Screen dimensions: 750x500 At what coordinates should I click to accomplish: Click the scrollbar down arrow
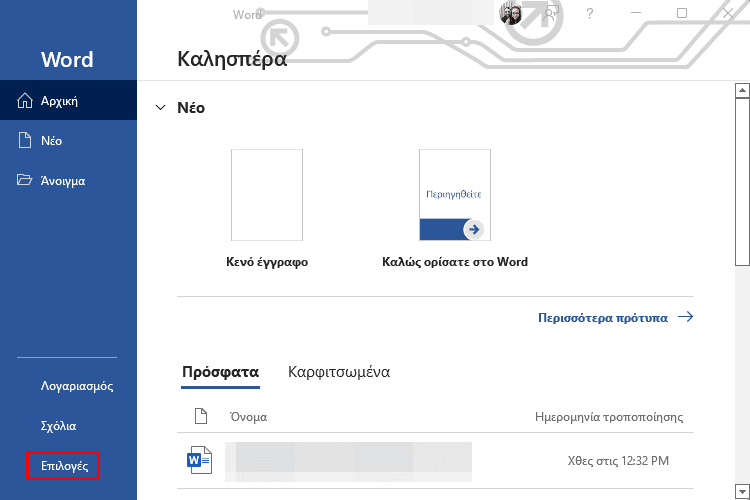742,491
